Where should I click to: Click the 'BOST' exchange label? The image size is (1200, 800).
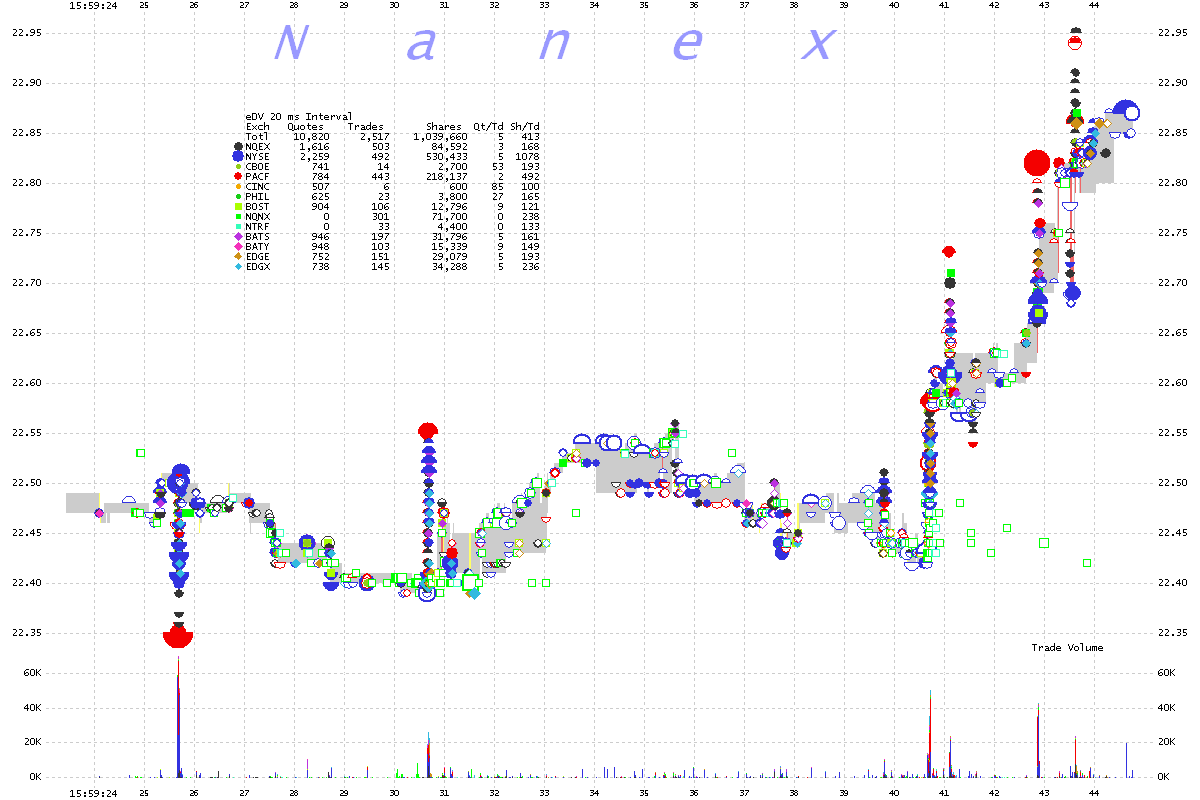257,207
